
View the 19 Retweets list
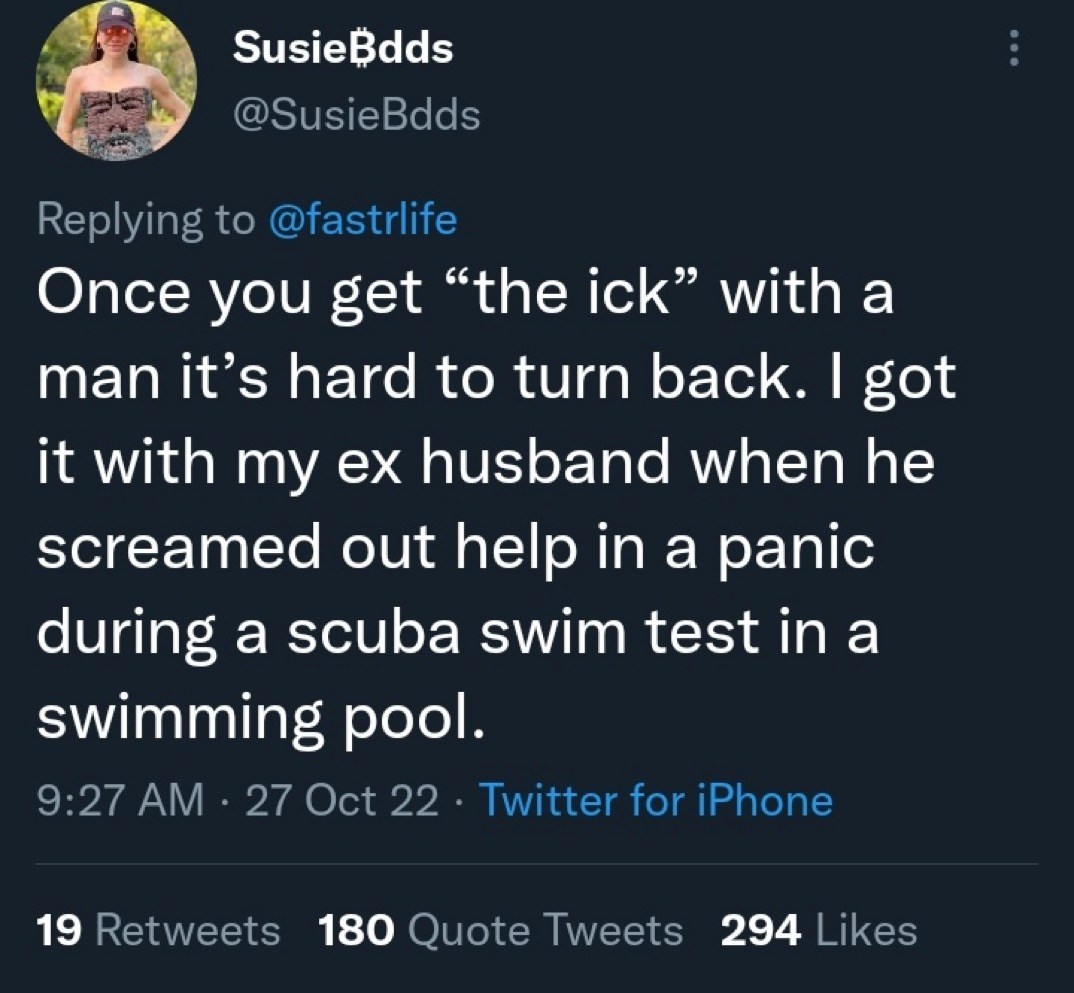pyautogui.click(x=158, y=931)
